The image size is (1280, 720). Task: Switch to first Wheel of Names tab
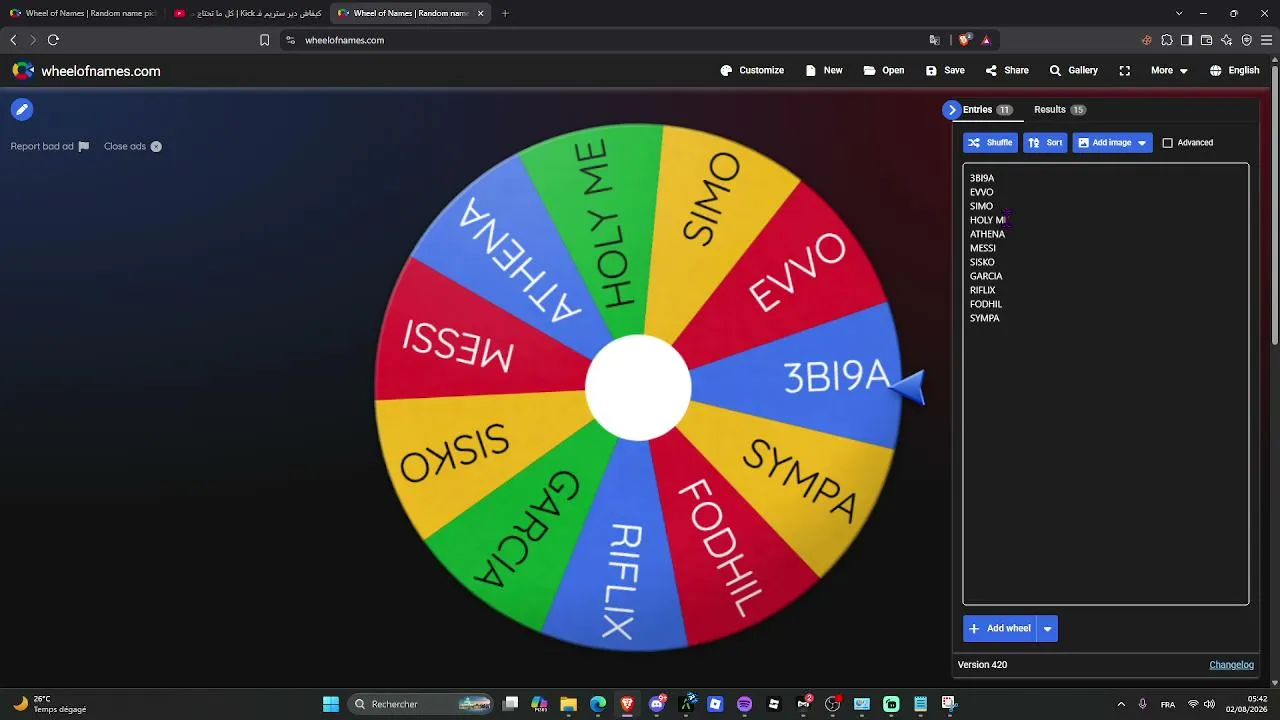click(x=83, y=13)
